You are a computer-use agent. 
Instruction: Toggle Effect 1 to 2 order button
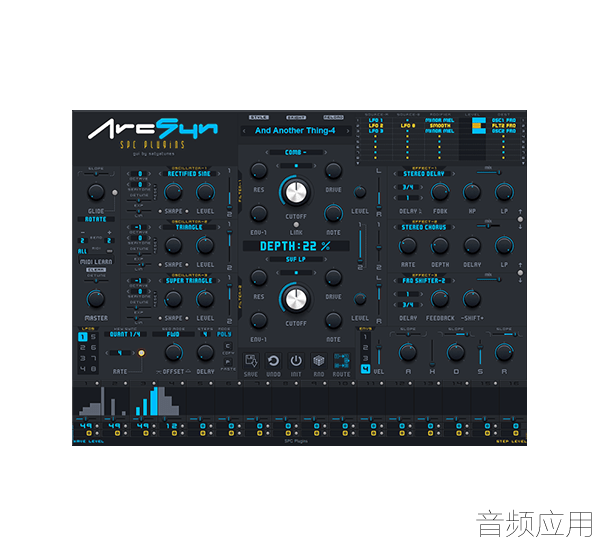(x=520, y=219)
